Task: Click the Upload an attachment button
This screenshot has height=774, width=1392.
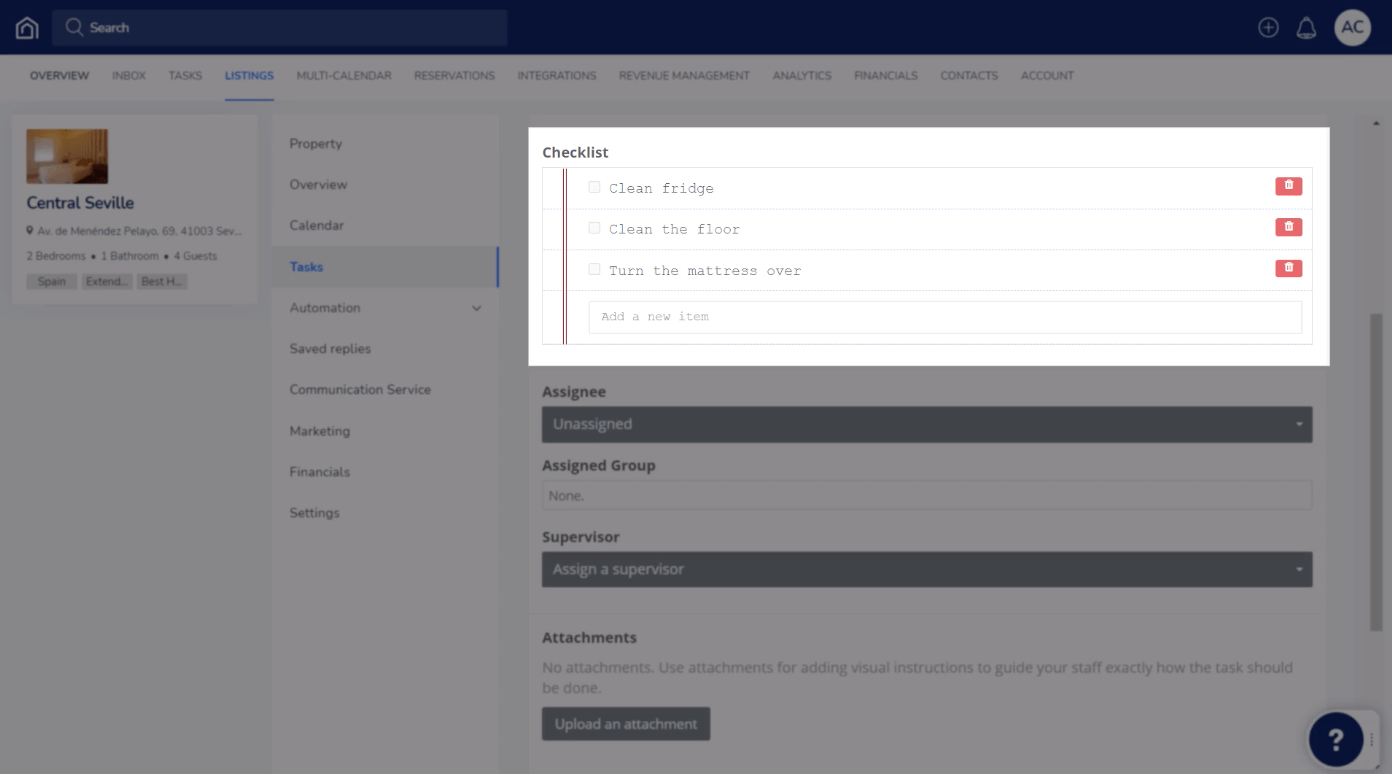Action: 626,723
